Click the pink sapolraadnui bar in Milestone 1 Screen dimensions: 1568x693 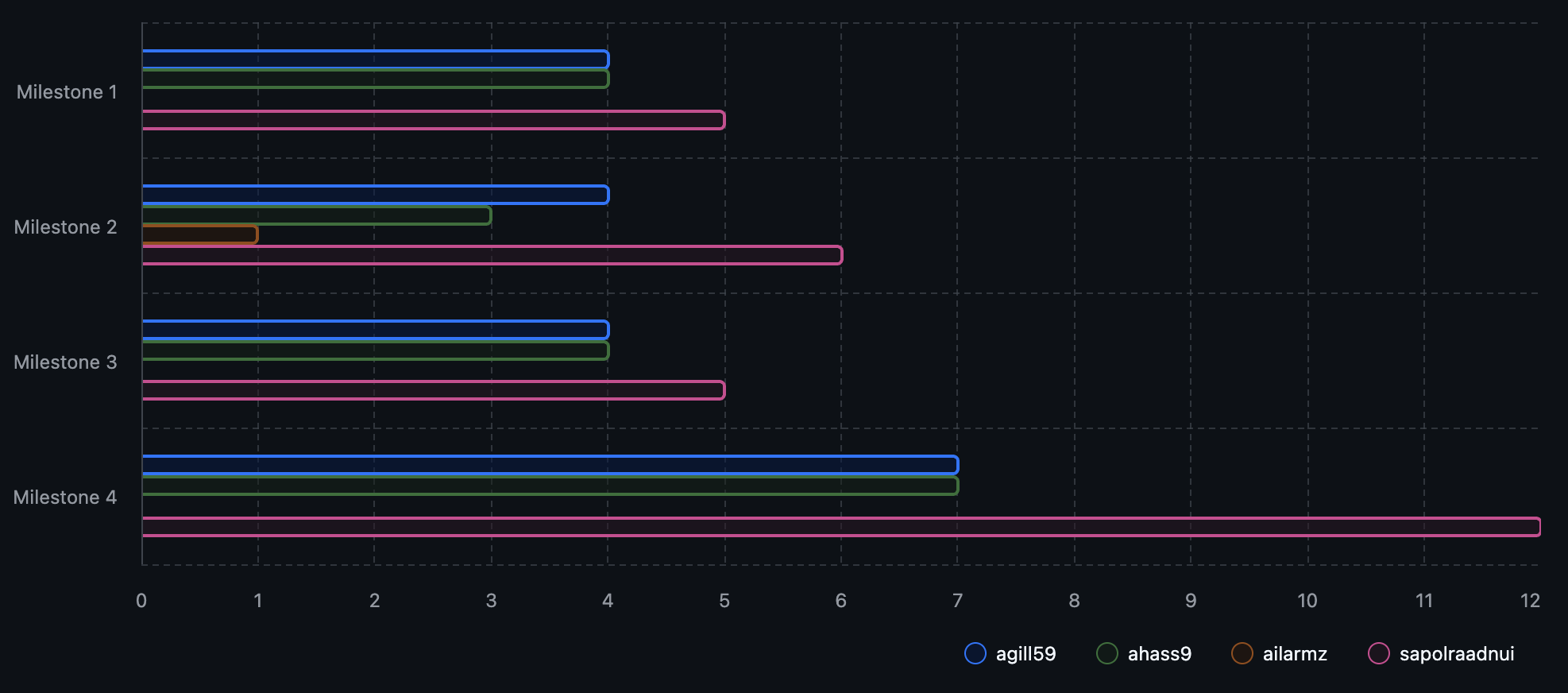(x=433, y=120)
